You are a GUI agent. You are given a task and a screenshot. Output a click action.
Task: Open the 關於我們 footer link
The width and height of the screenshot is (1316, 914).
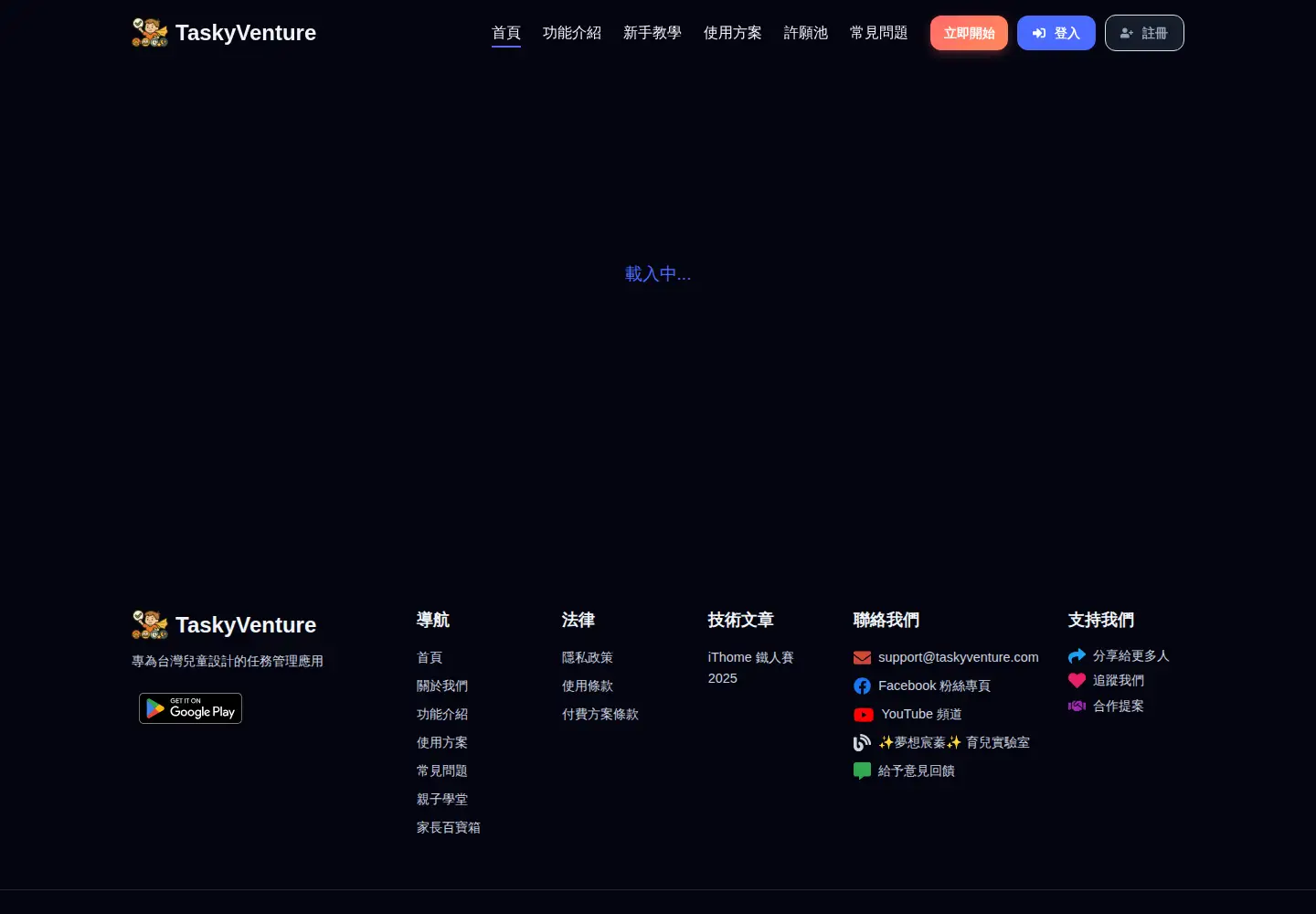(442, 686)
